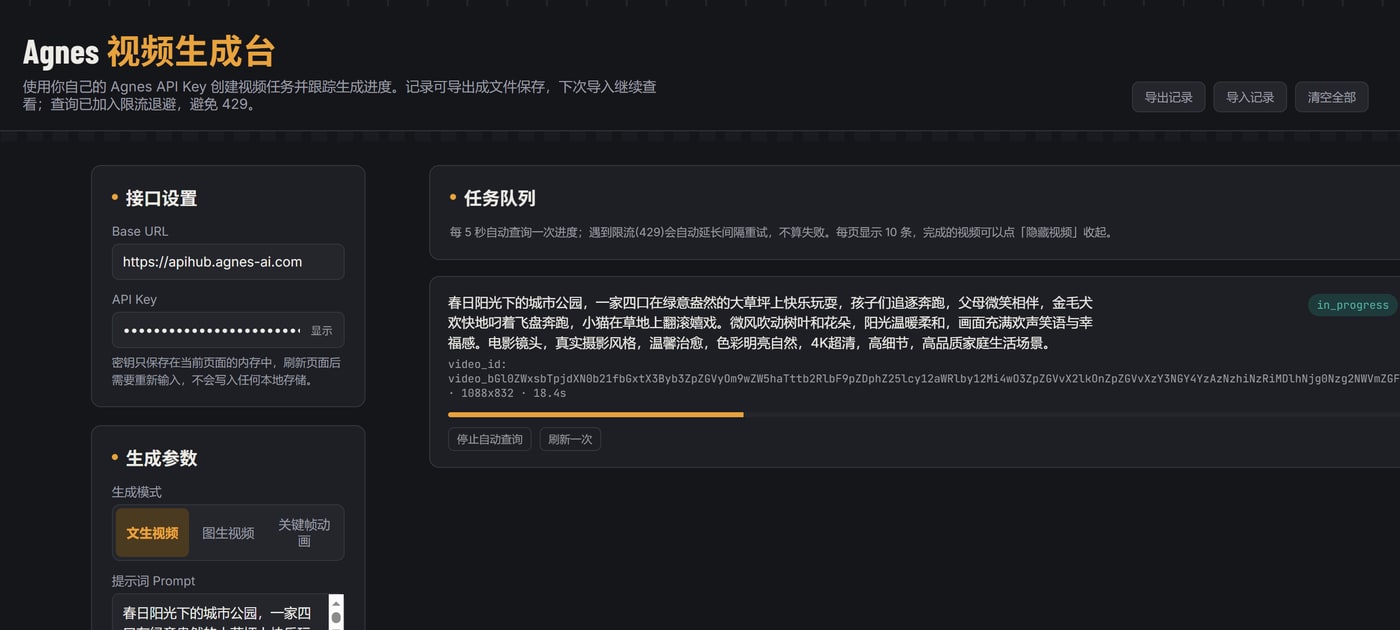Click the task's orange progress bar
1400x630 pixels.
click(596, 414)
